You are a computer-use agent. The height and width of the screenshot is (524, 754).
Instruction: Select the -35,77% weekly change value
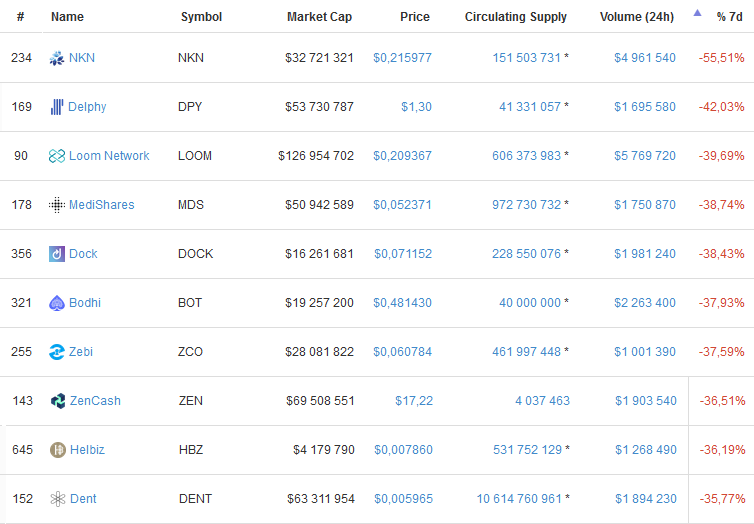[x=723, y=499]
